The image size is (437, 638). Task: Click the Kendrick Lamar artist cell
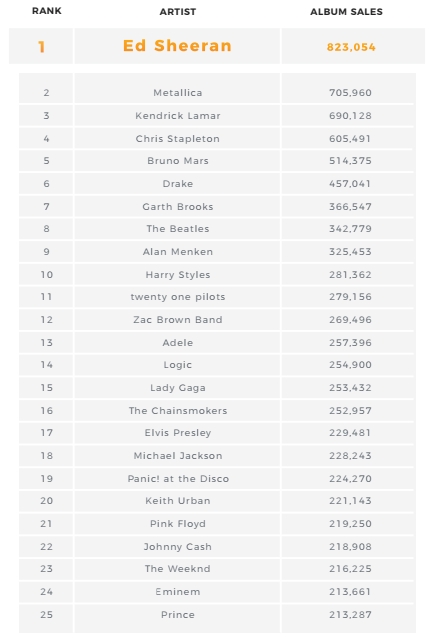point(177,116)
